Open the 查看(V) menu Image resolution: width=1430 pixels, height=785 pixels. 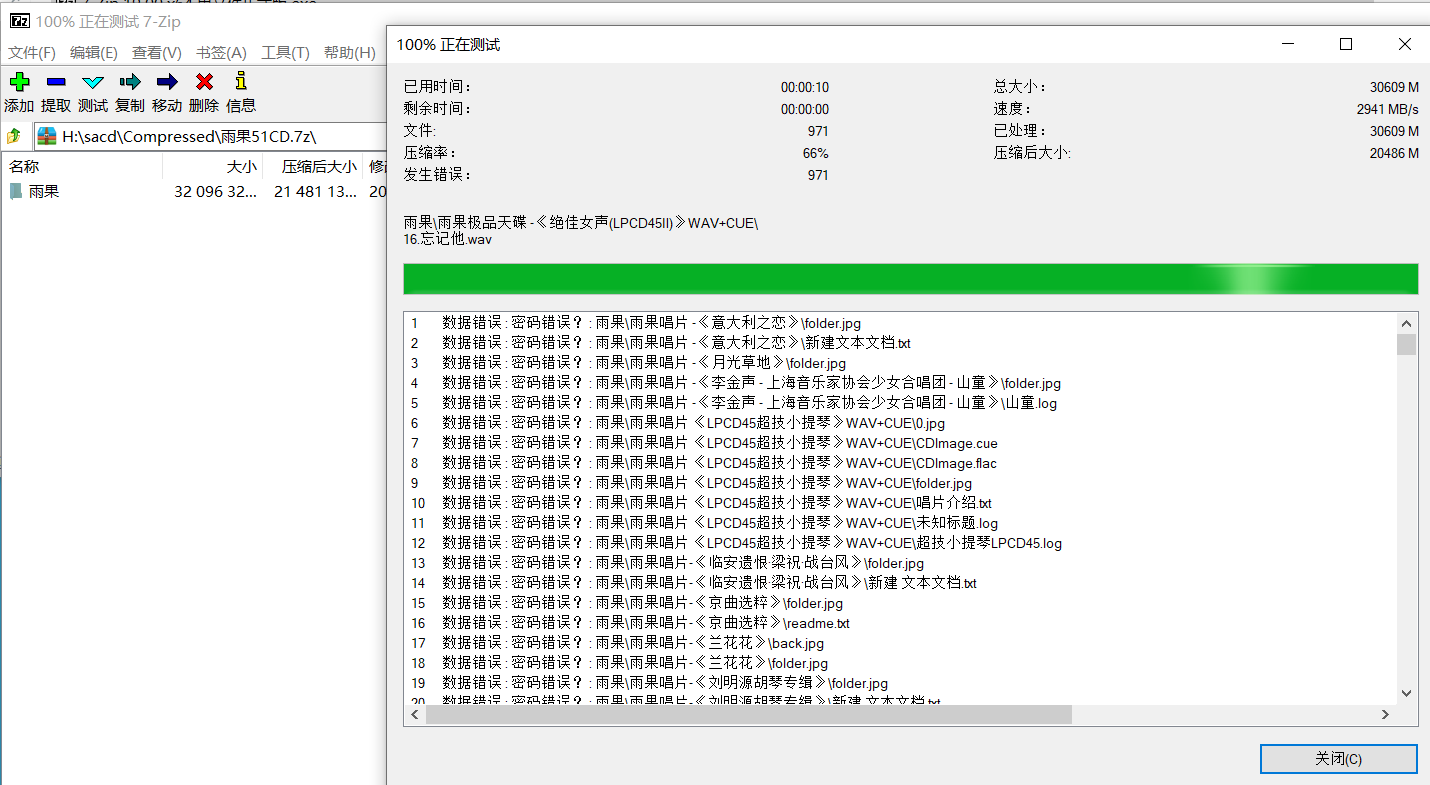[x=157, y=53]
